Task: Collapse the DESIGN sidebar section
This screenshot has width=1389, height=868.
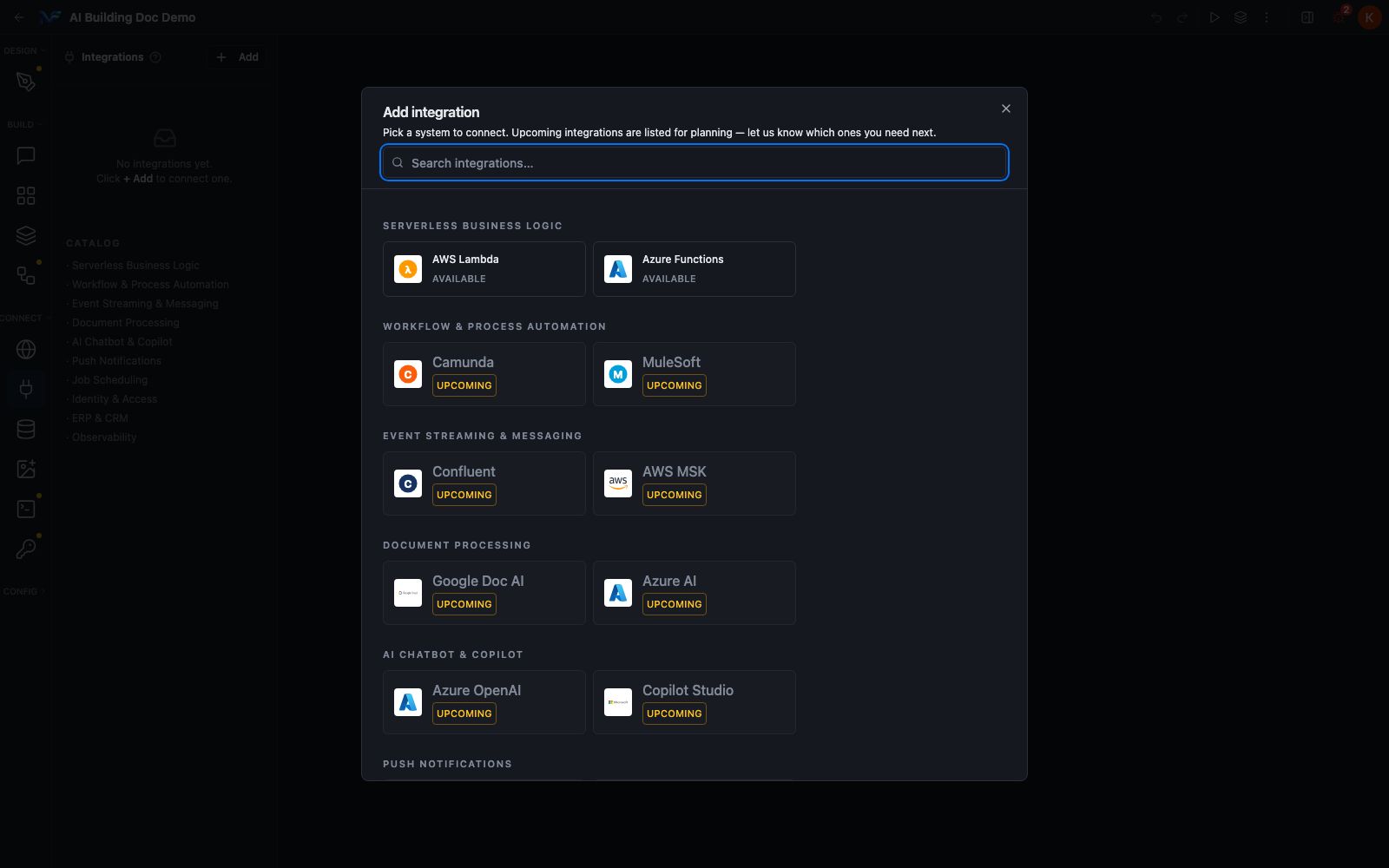Action: pos(23,50)
